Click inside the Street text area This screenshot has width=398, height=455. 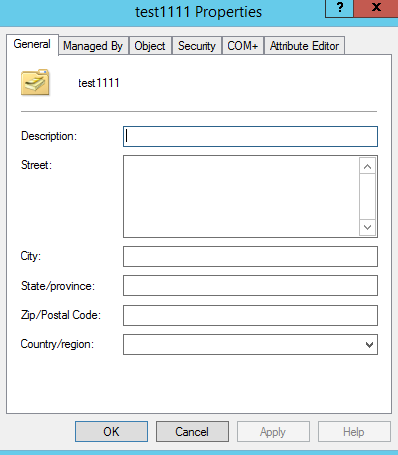click(x=241, y=196)
